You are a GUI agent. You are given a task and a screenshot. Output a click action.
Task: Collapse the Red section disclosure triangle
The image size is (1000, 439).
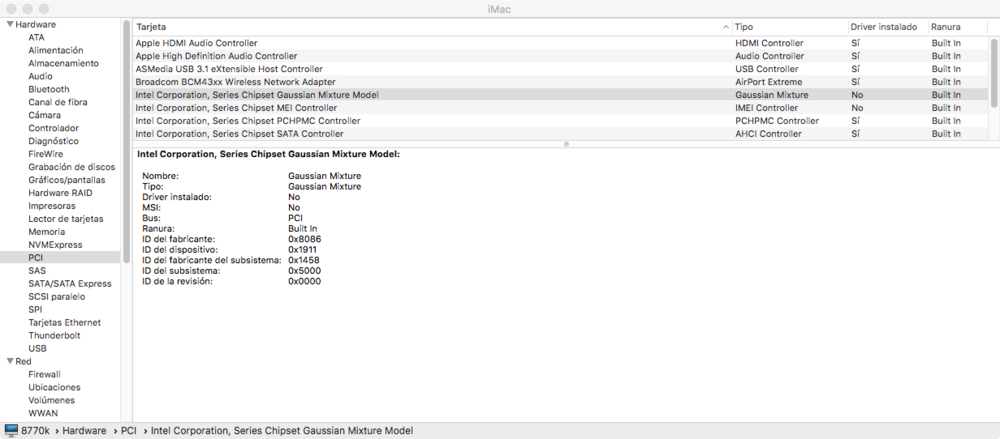9,361
